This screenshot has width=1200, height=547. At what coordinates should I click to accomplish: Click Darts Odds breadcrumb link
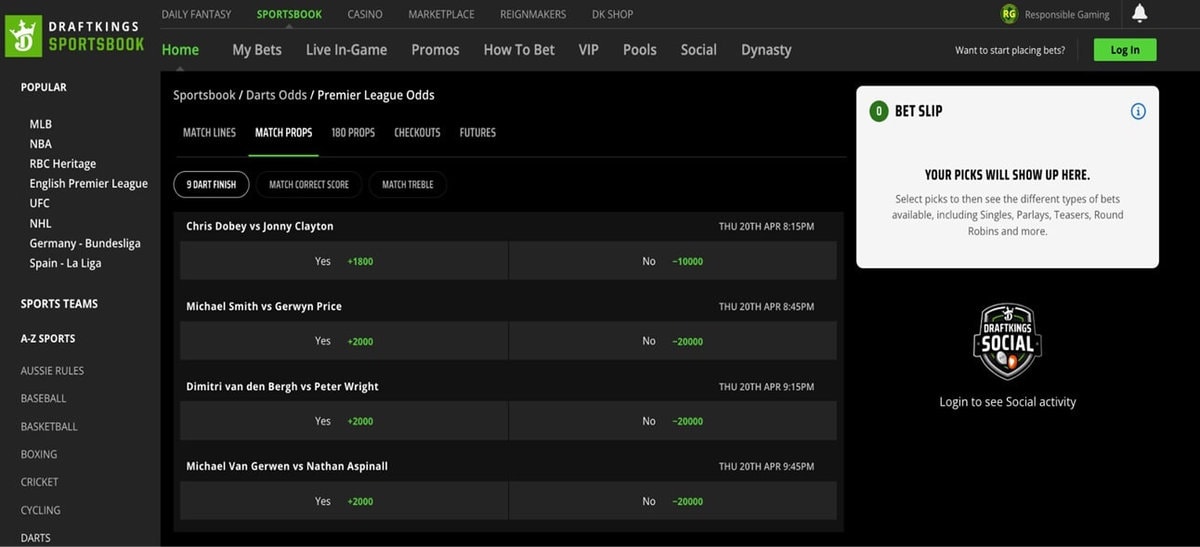[276, 95]
